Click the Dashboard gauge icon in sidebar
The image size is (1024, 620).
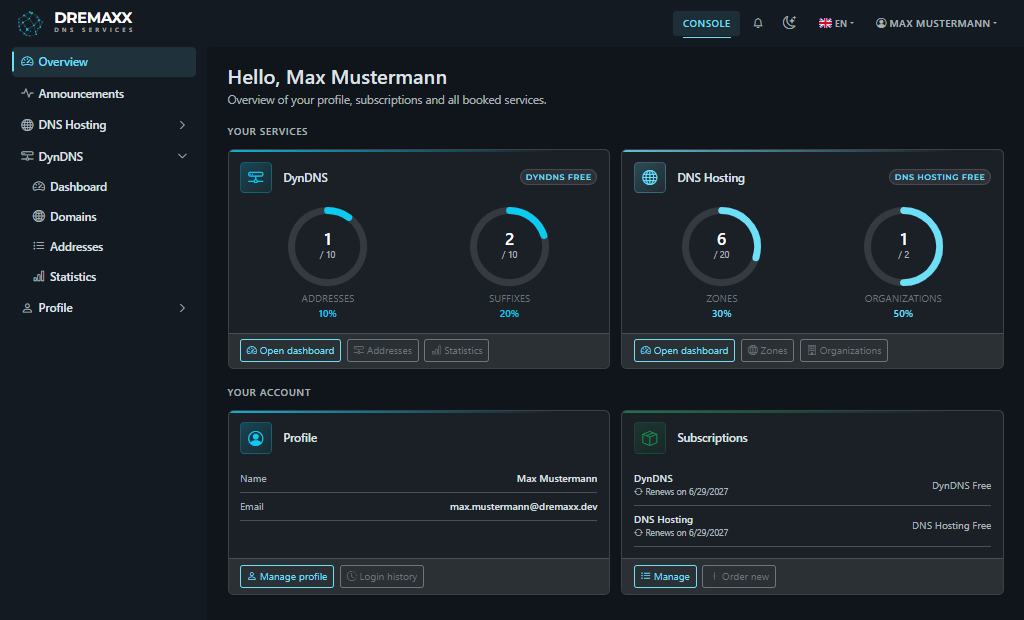point(39,186)
